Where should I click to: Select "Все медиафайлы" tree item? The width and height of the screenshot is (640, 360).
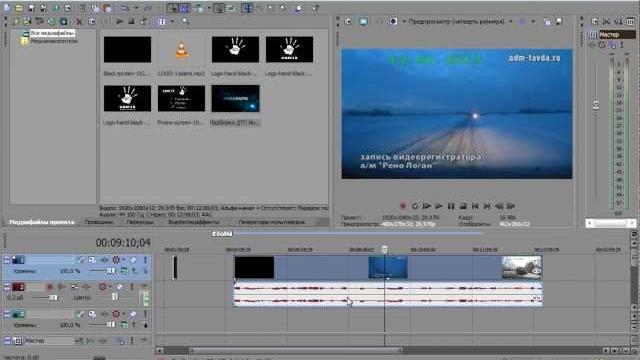click(x=52, y=33)
